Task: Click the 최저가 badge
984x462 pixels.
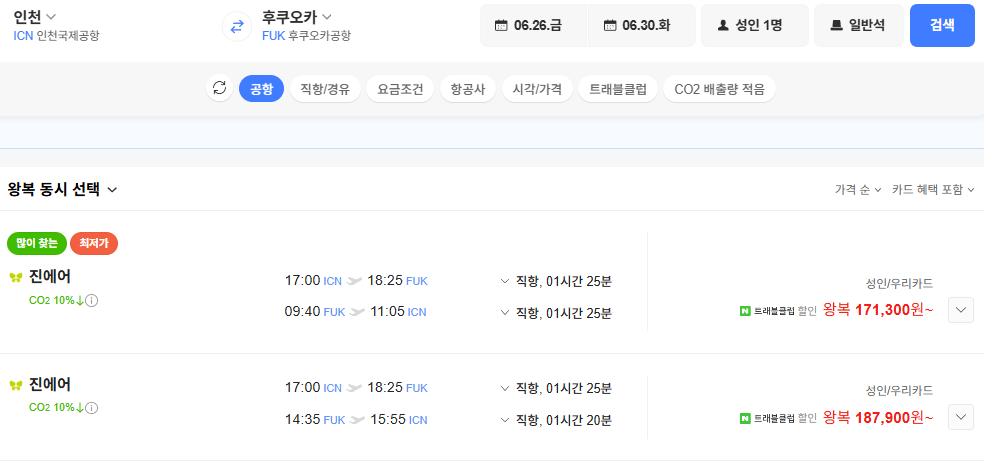Action: [94, 244]
